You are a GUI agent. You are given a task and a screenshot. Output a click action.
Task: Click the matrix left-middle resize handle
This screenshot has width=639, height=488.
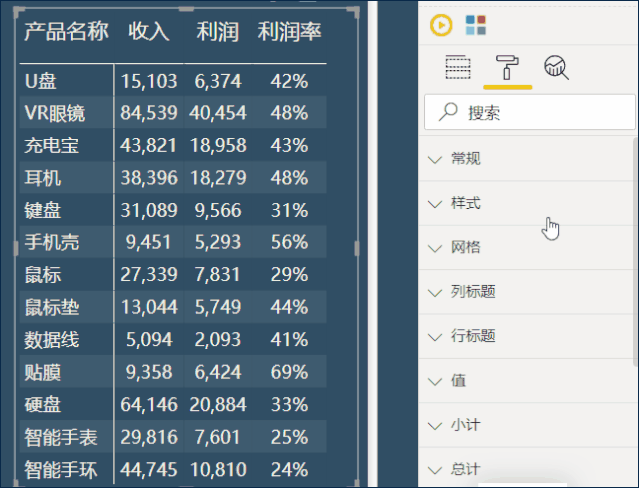(x=16, y=248)
